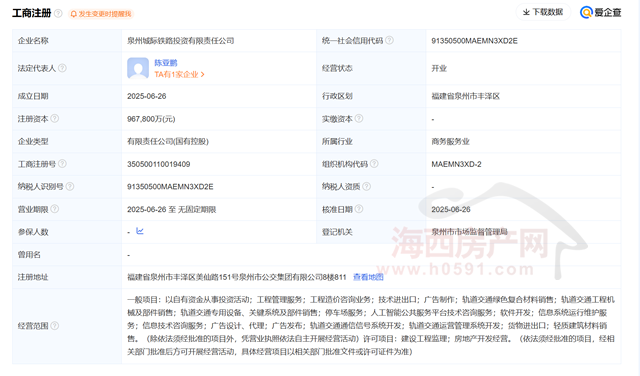
Task: Click help icon next to 组织机构代码
Action: point(374,164)
